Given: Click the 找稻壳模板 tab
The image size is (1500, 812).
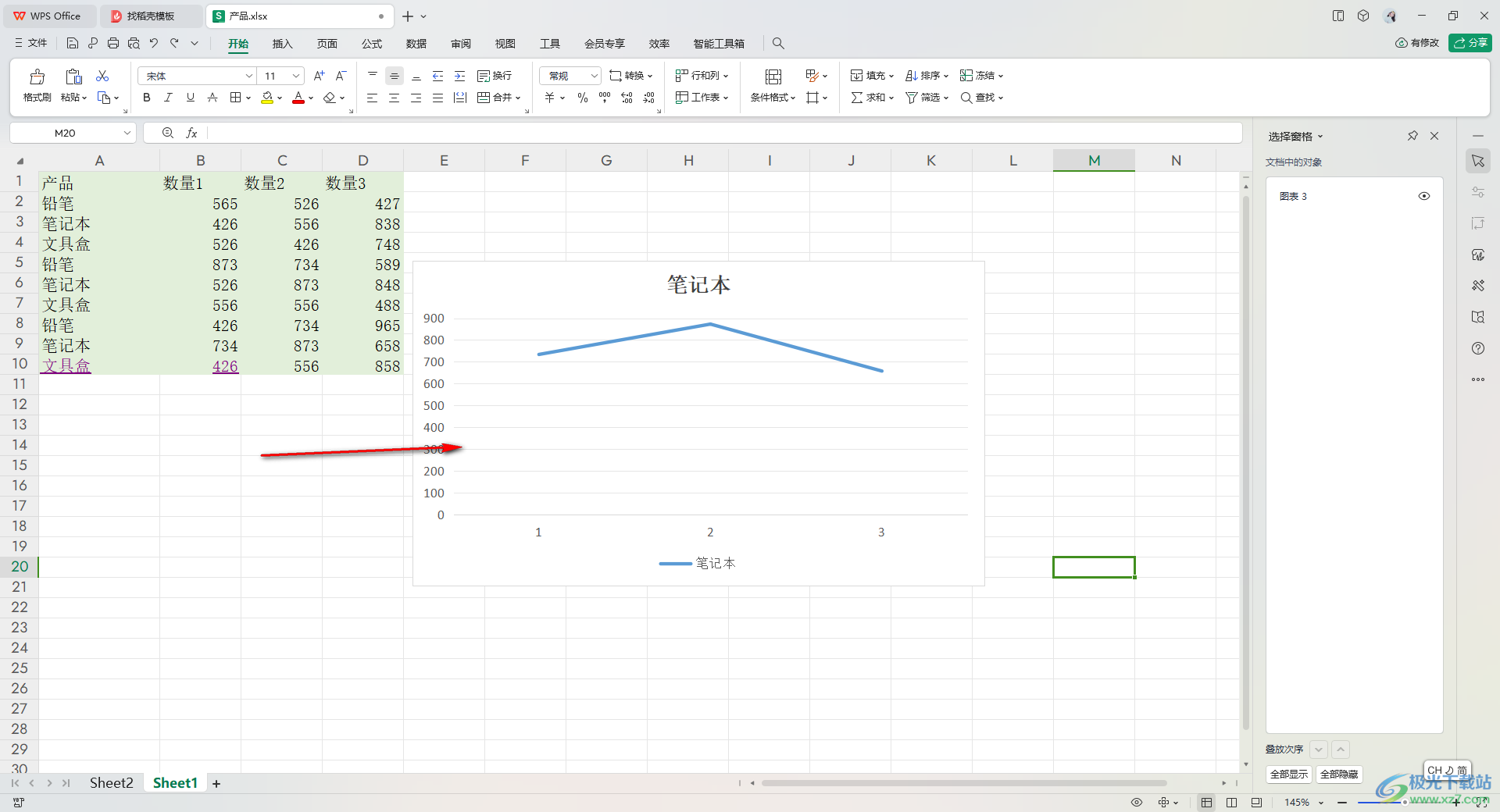Looking at the screenshot, I should click(x=150, y=16).
